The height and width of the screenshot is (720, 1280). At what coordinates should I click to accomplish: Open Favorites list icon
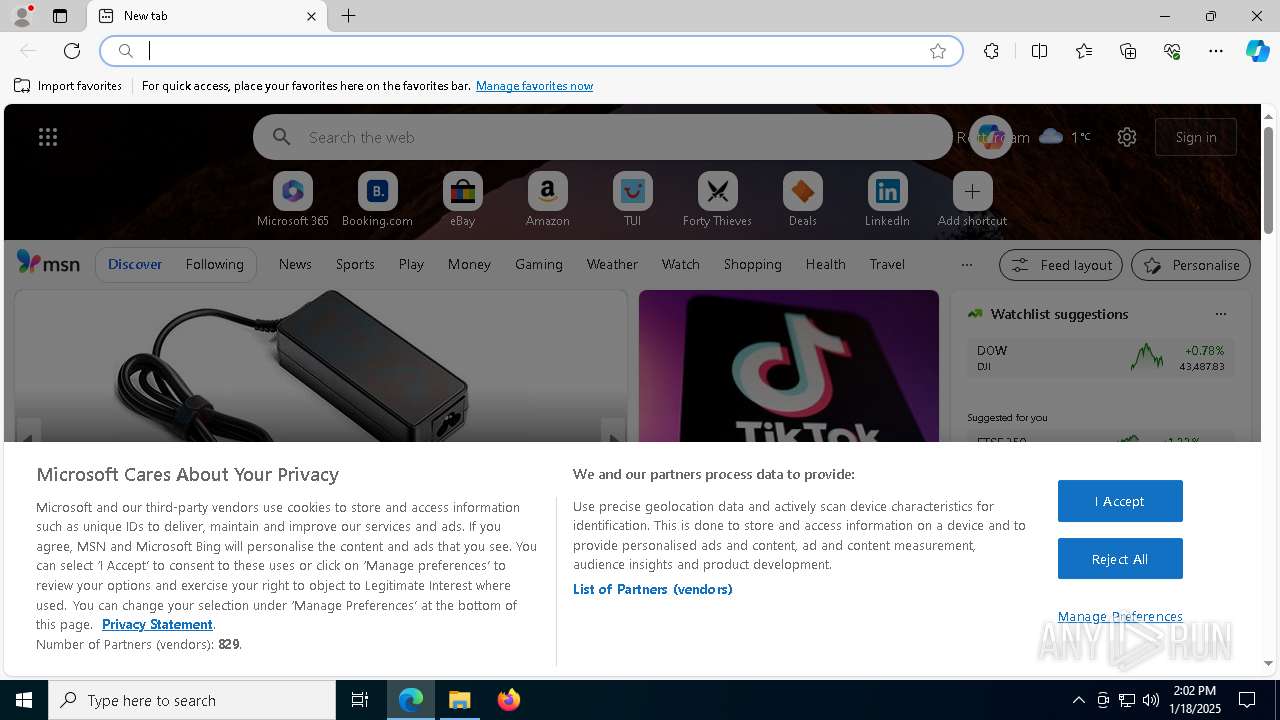pos(1084,51)
